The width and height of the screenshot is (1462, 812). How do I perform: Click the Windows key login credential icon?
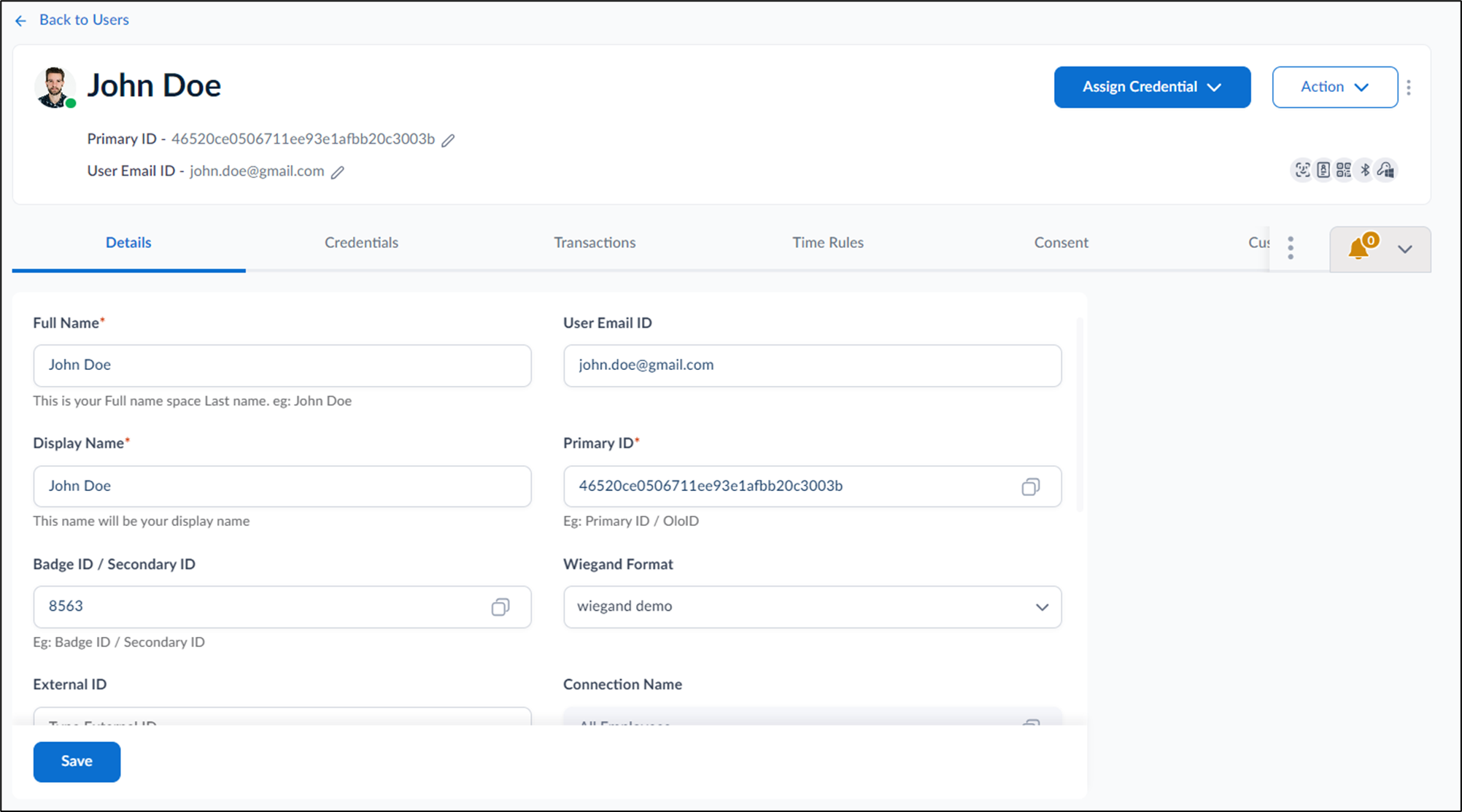click(x=1386, y=170)
